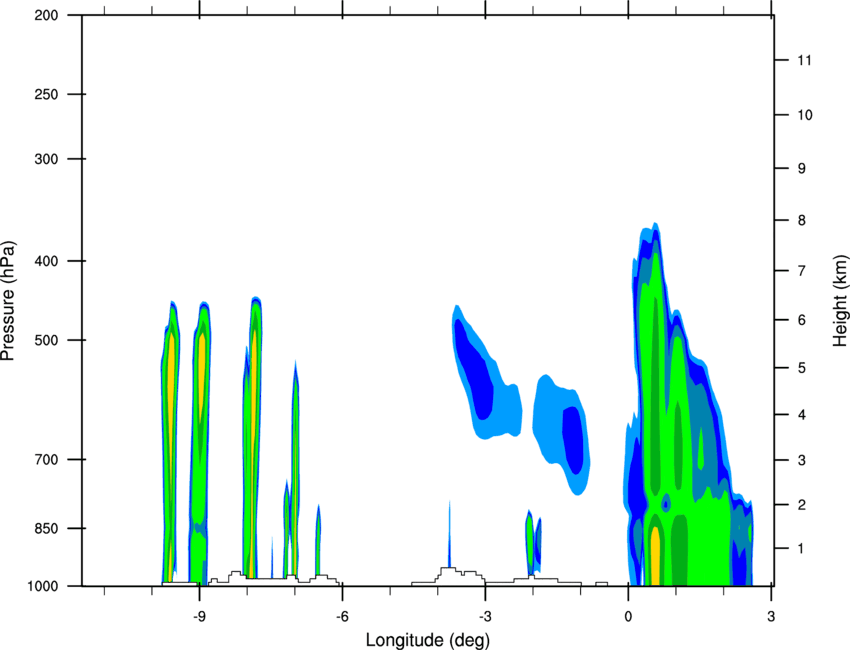Click the yellow contour core right of longitude 0

click(x=655, y=557)
